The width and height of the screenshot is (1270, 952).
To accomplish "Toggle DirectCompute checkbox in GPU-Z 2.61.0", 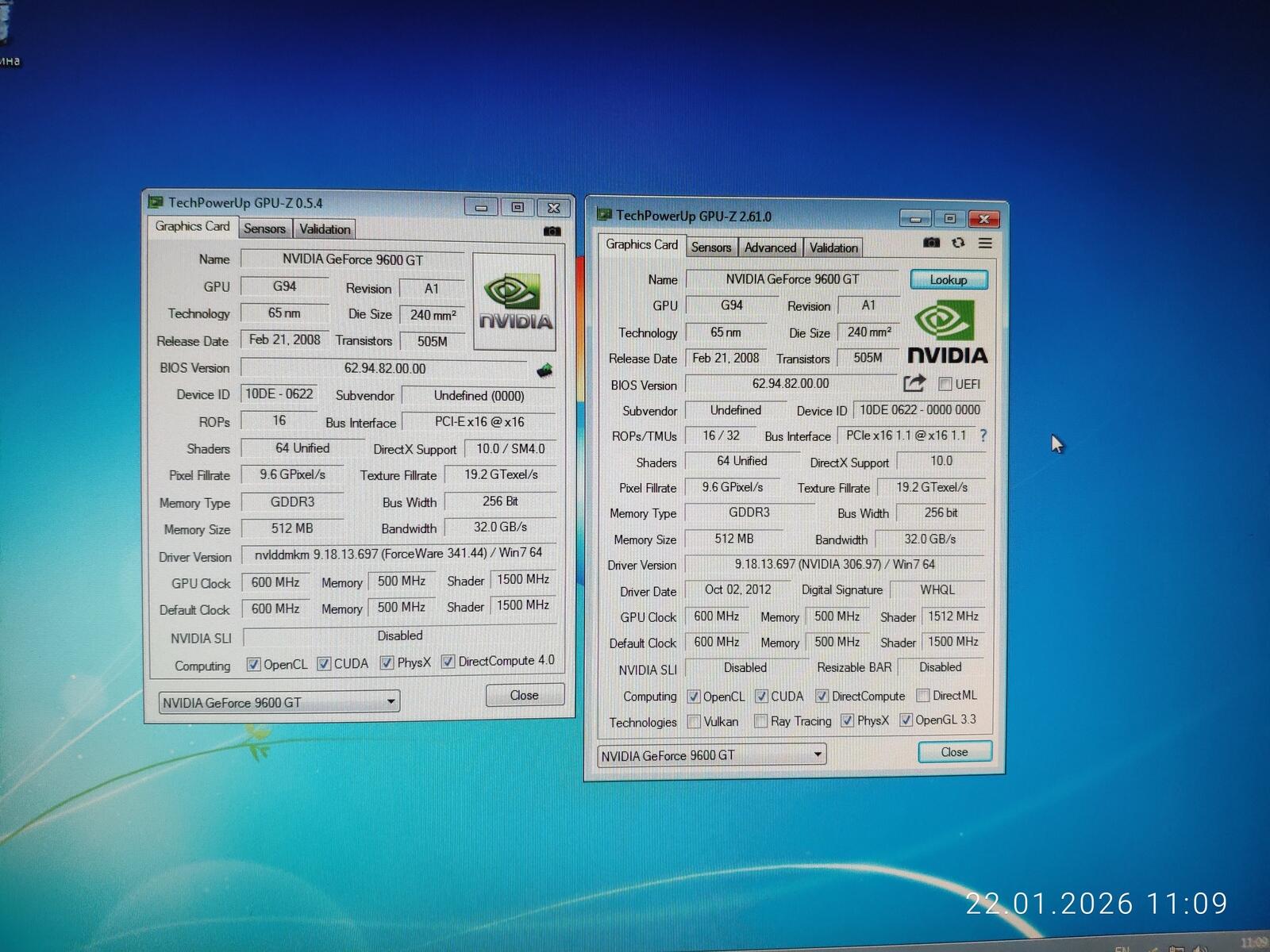I will [x=822, y=696].
